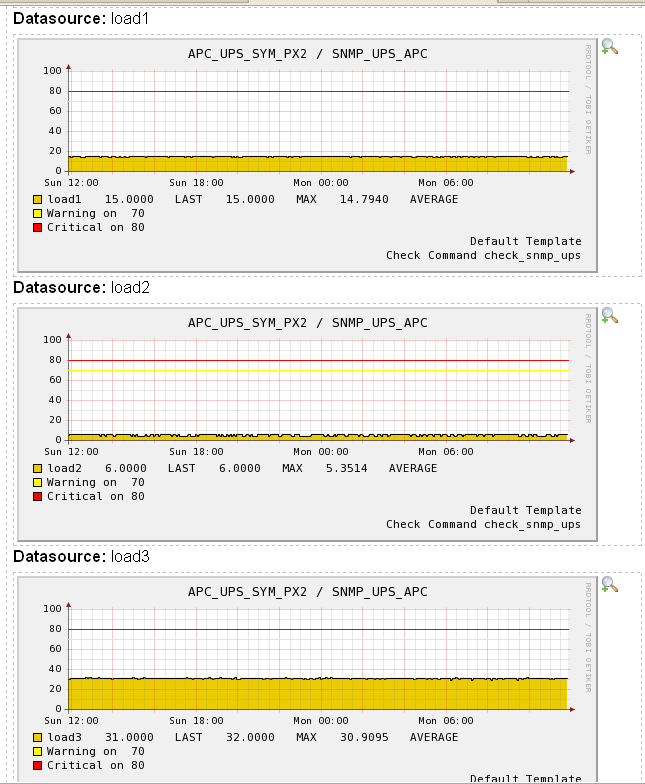Click the load3 MAX value 32.0000

[x=250, y=738]
